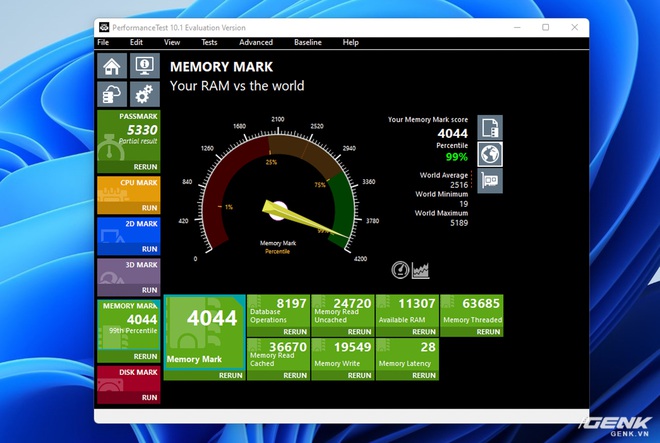
Task: Rerun Memory Mark in the sidebar
Action: tap(145, 356)
